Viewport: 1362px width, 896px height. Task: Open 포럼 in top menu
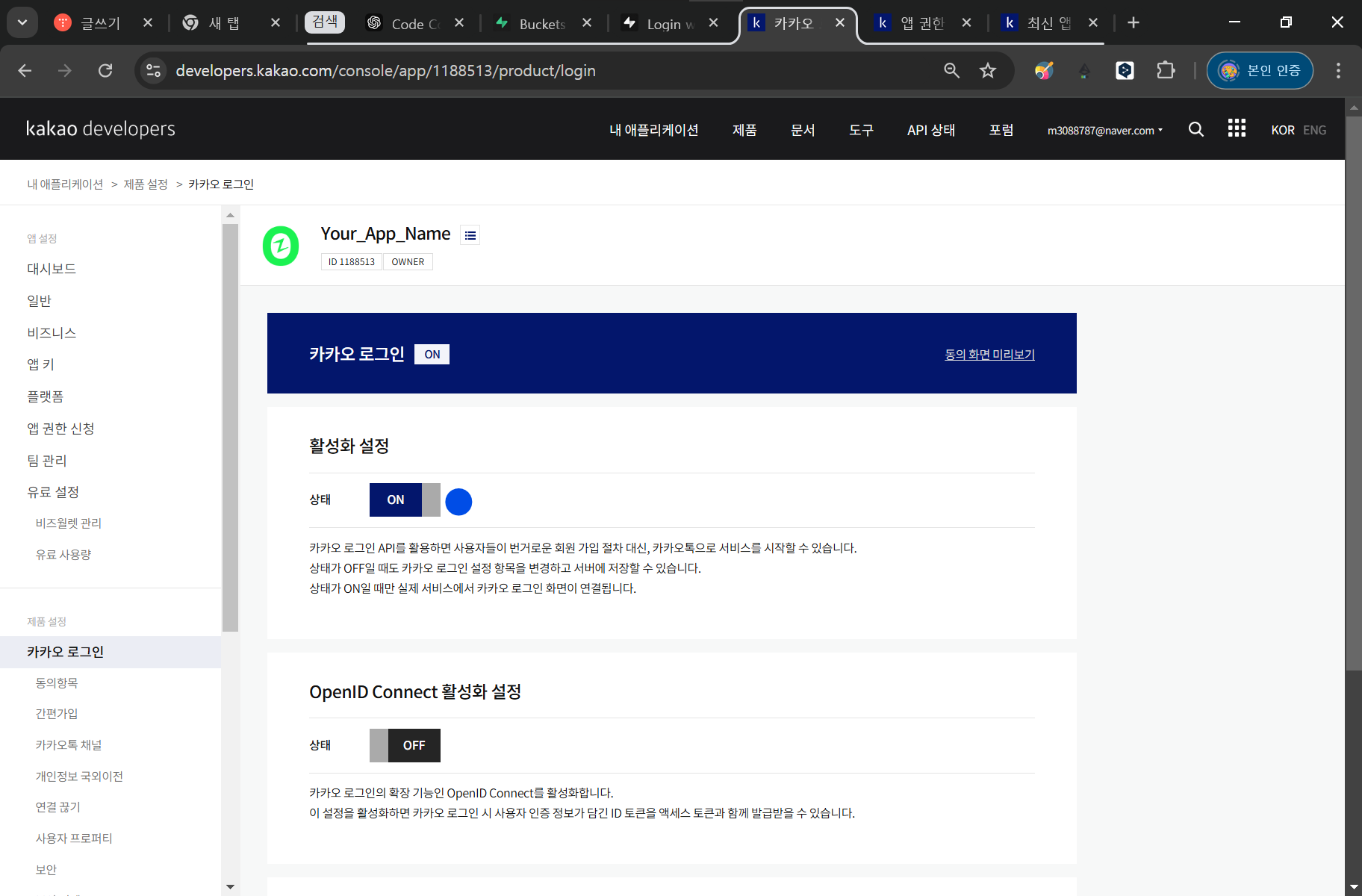coord(1001,130)
